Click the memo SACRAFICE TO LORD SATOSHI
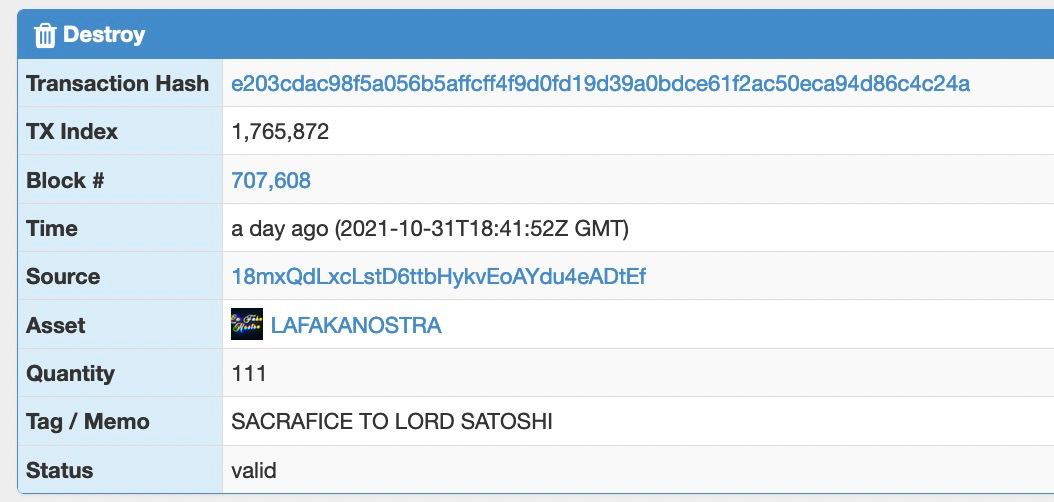 (392, 421)
